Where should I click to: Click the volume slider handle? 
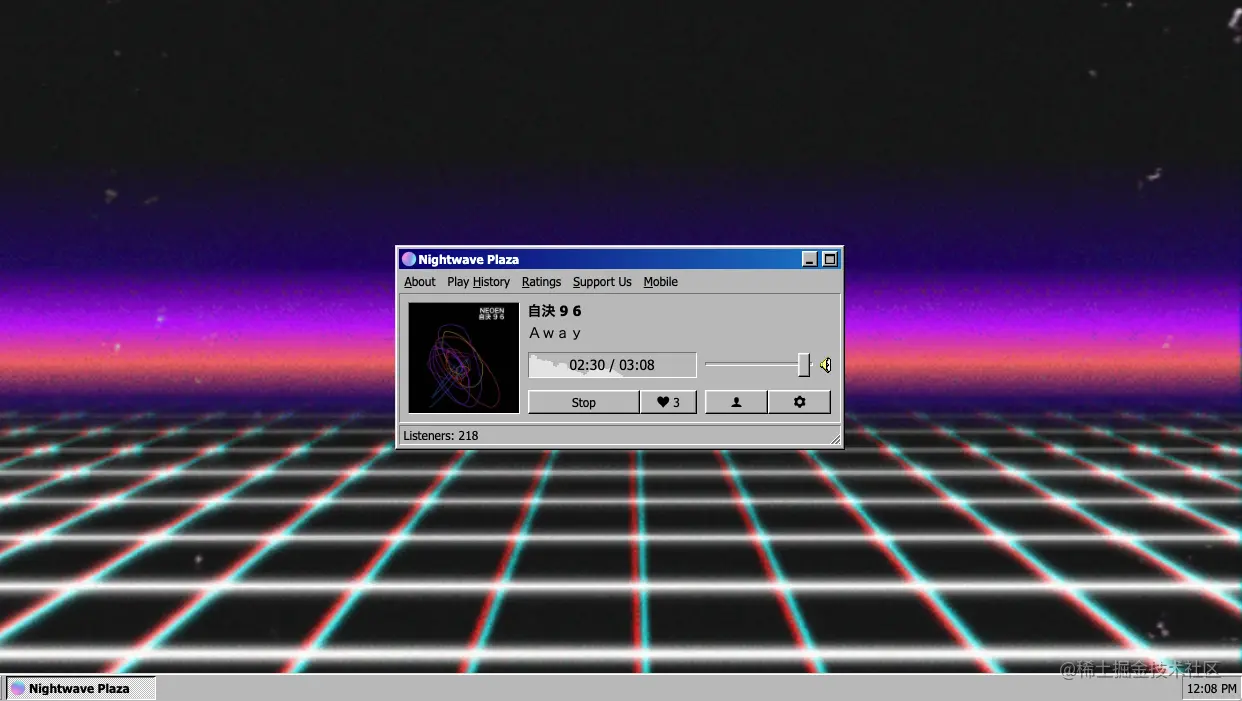804,365
